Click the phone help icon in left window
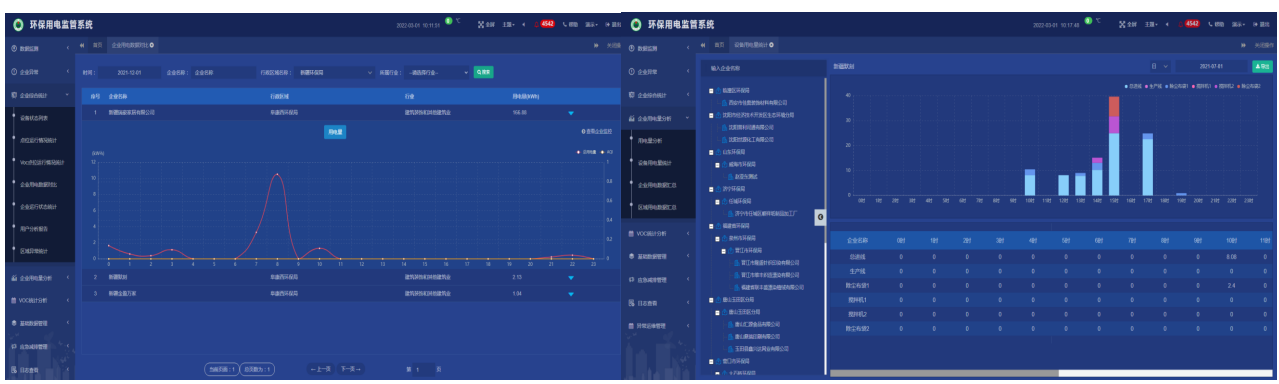The height and width of the screenshot is (384, 1279). (x=565, y=24)
